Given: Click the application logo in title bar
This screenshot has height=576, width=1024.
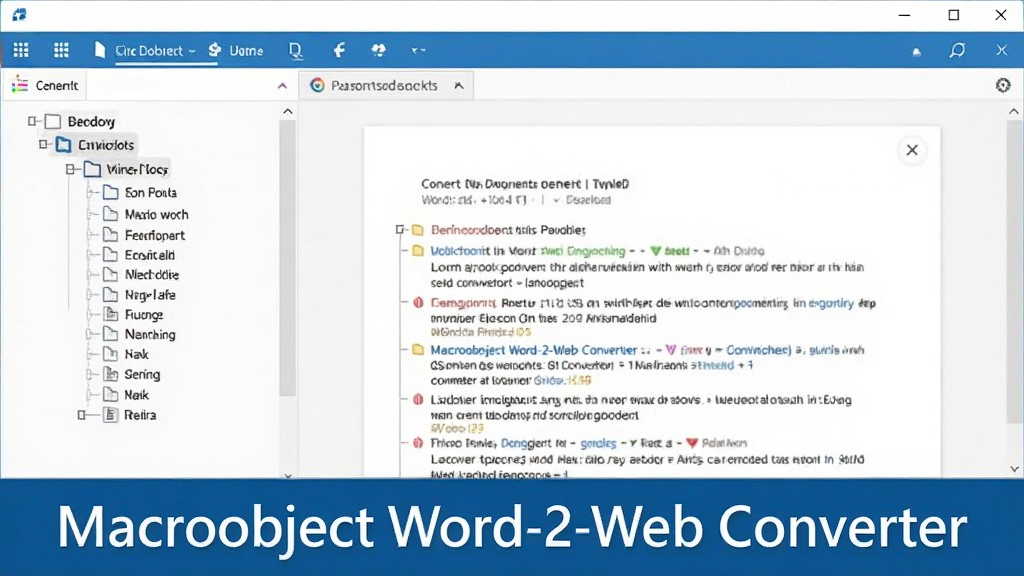Looking at the screenshot, I should (x=20, y=14).
